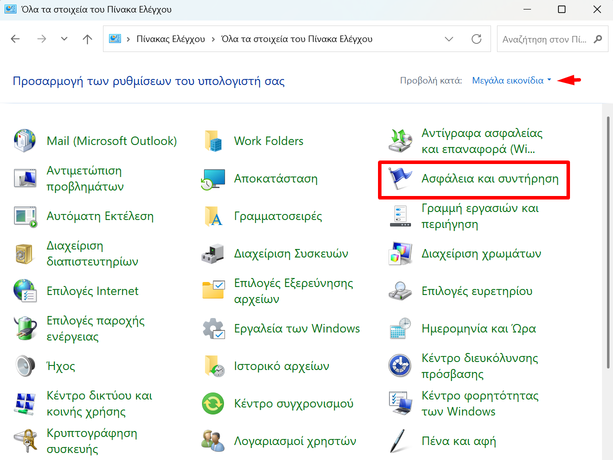Open the Ημερομηνία και Ώρα icon
Image resolution: width=613 pixels, height=460 pixels.
[400, 328]
